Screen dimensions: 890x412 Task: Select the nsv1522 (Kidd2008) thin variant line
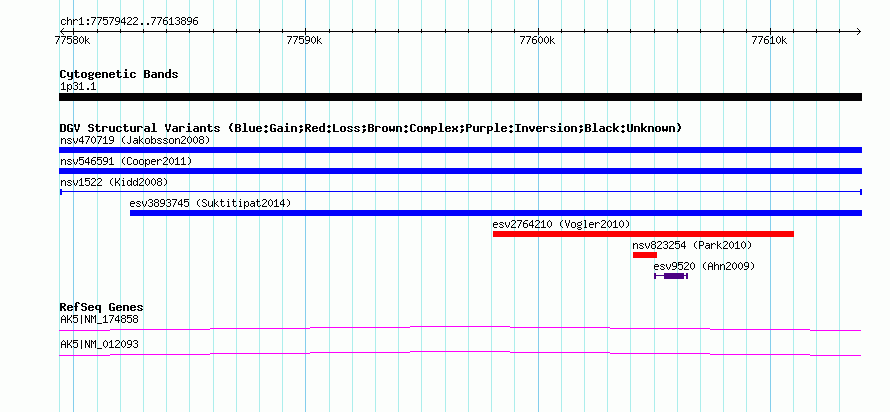pos(460,192)
